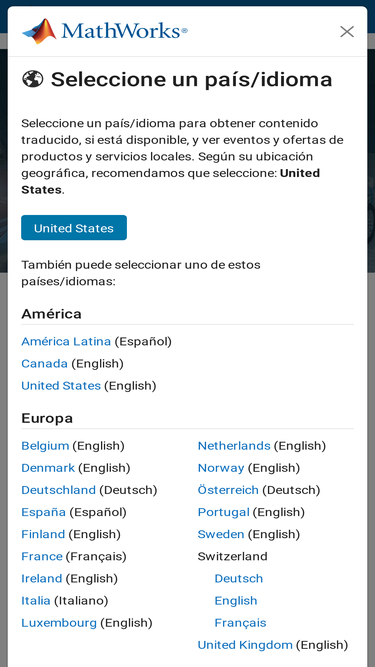
Task: Select Switzerland's Deutsch language option
Action: pyautogui.click(x=239, y=579)
